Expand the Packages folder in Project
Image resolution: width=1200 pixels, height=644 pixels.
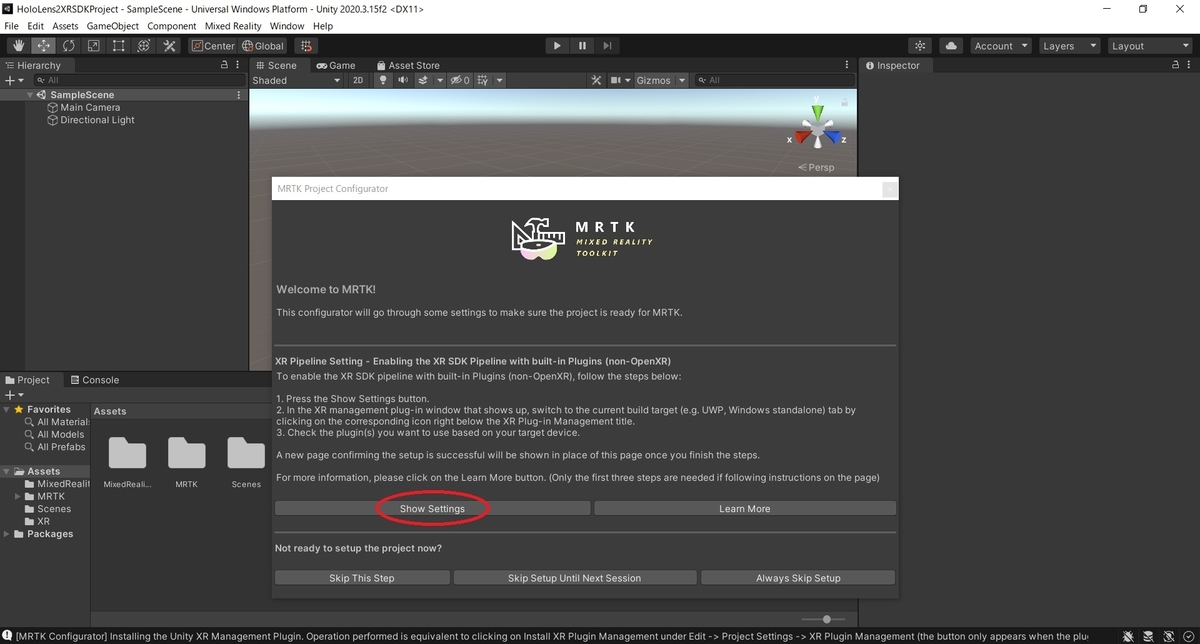pos(7,534)
